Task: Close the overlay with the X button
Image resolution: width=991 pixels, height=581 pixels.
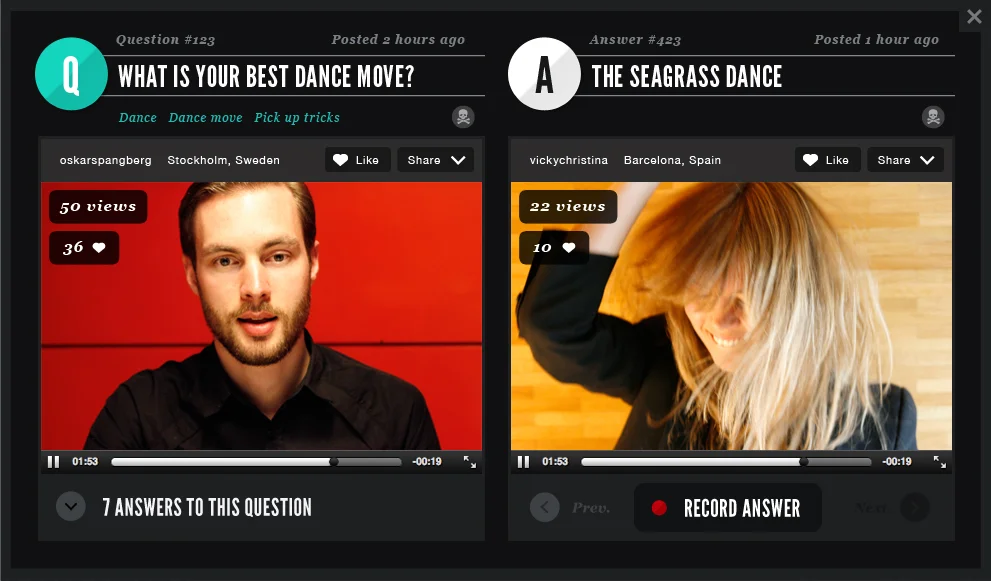Action: tap(974, 17)
